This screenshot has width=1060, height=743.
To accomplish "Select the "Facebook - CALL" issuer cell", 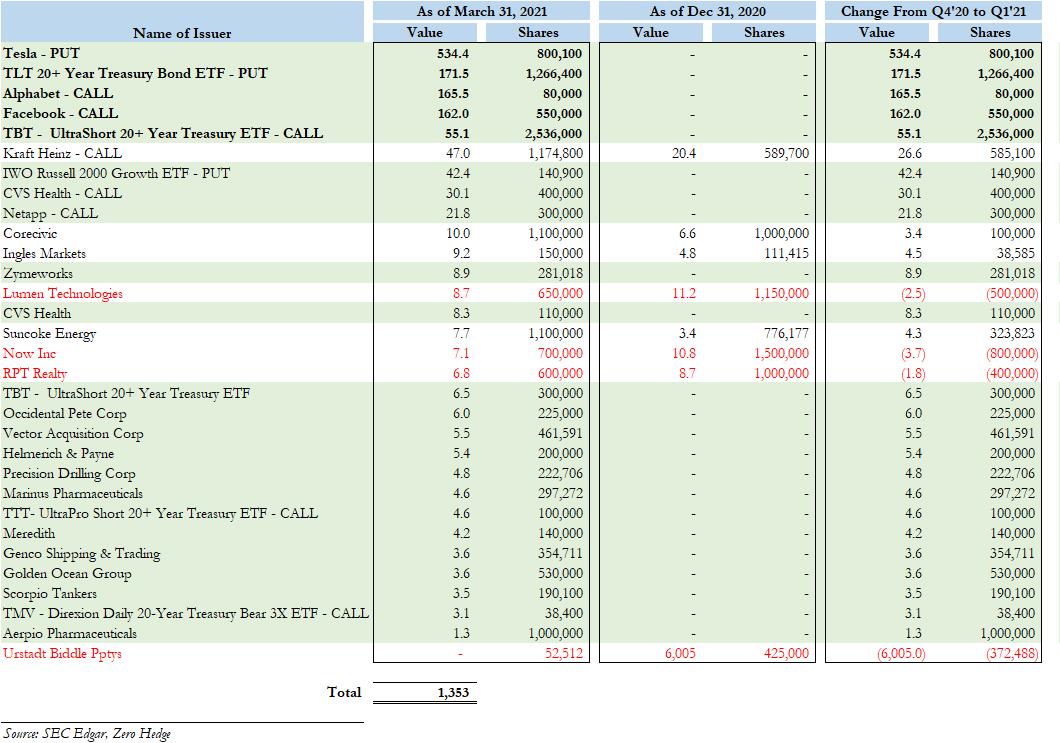I will [x=60, y=113].
